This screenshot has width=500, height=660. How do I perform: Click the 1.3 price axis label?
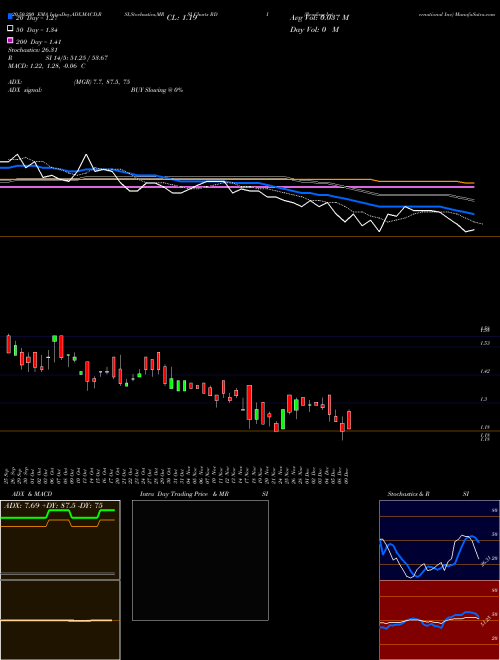(485, 399)
